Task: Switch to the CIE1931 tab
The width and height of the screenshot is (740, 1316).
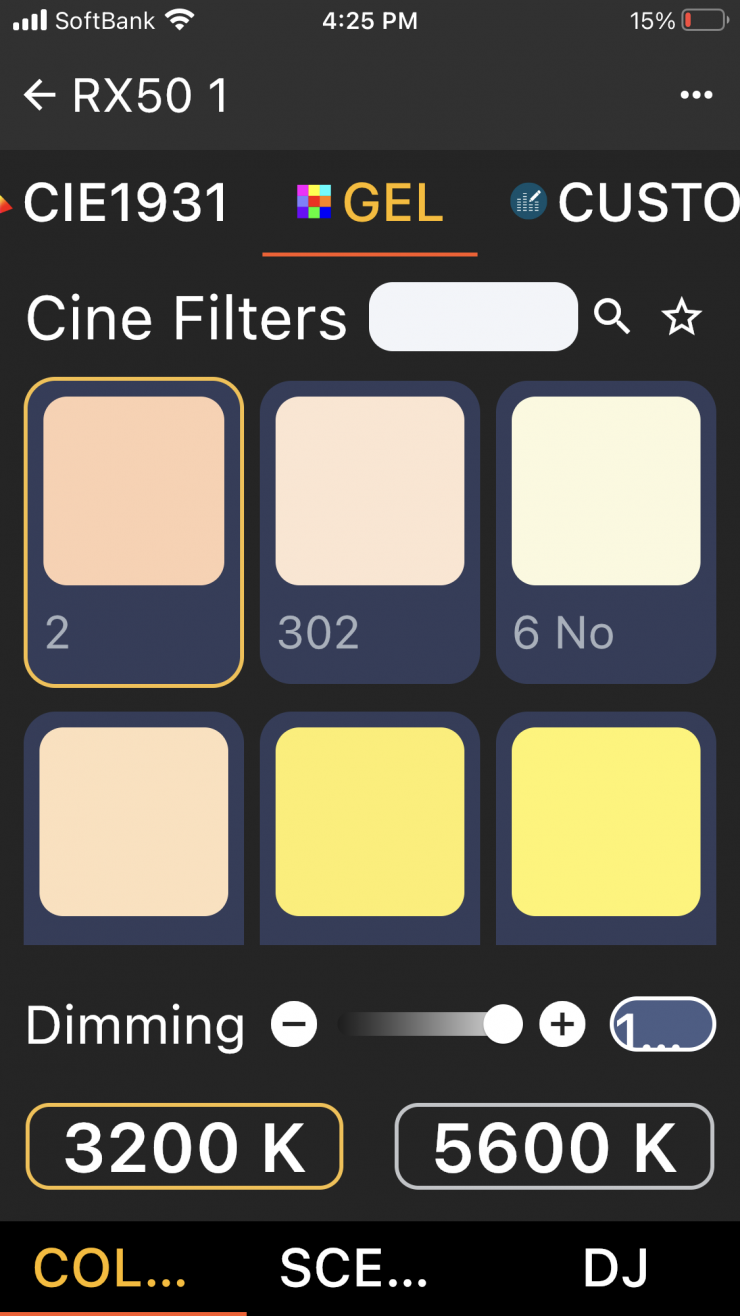Action: tap(125, 203)
